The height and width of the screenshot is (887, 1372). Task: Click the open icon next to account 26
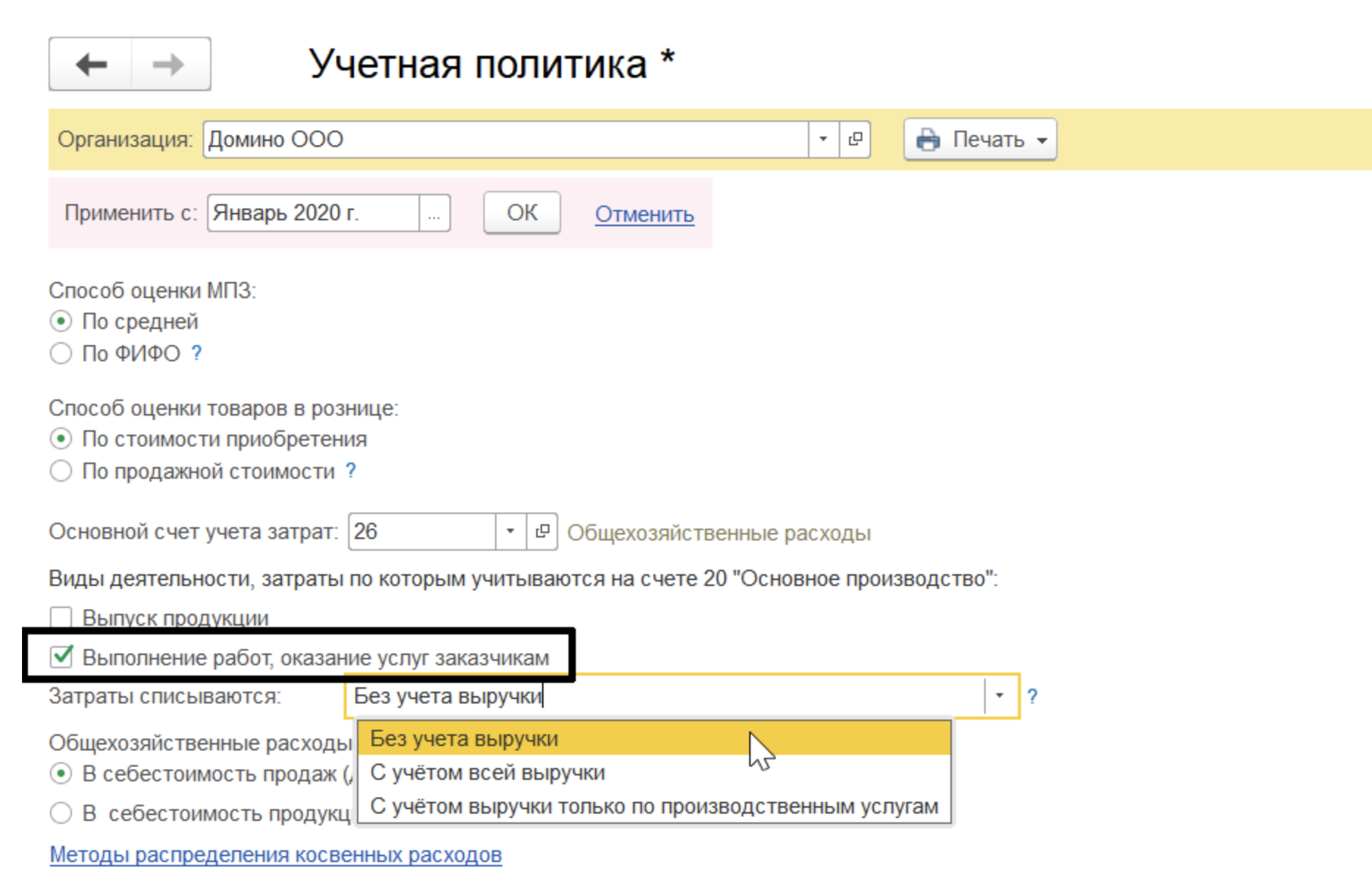point(541,531)
